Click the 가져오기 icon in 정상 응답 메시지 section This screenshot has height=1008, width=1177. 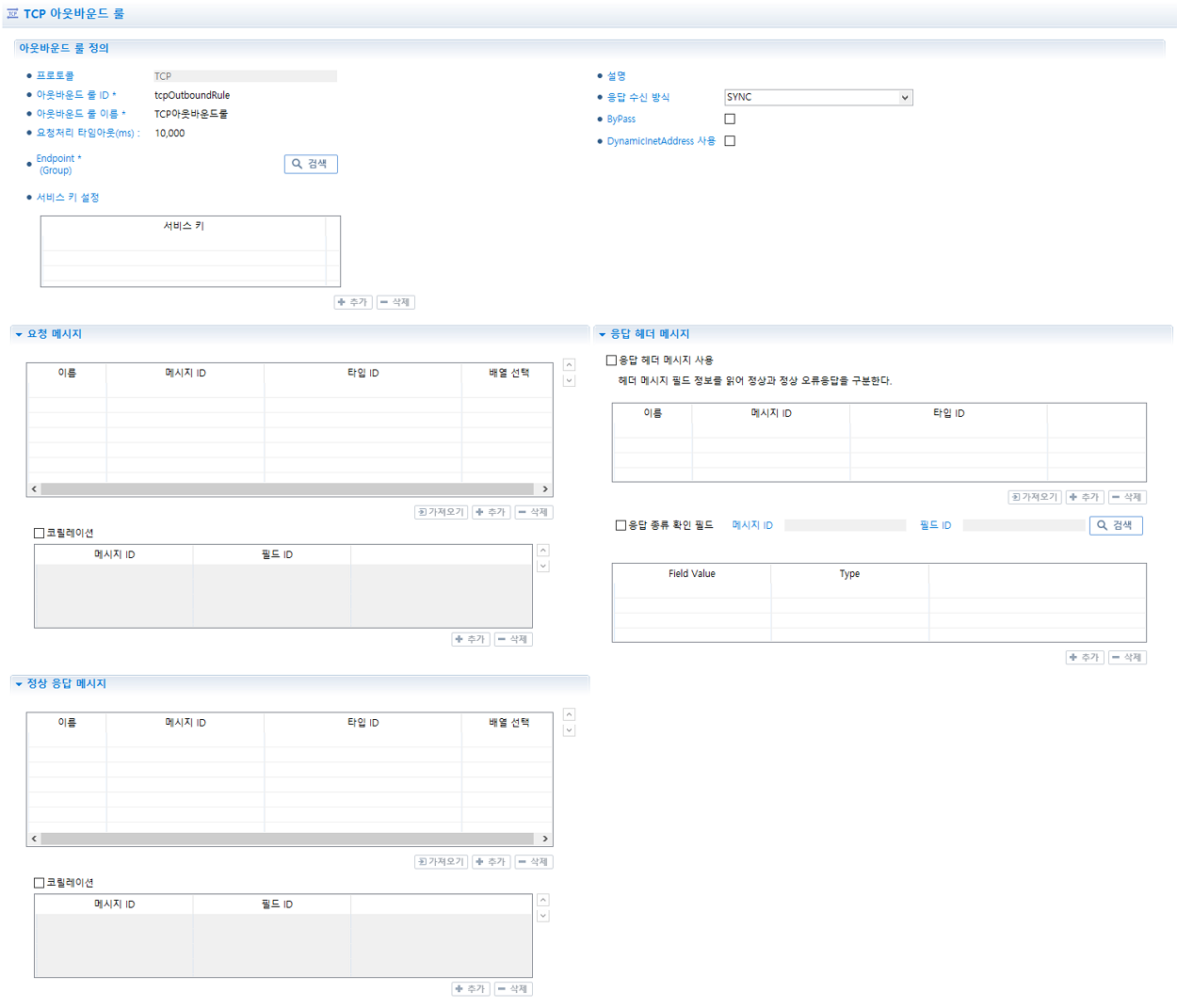440,861
